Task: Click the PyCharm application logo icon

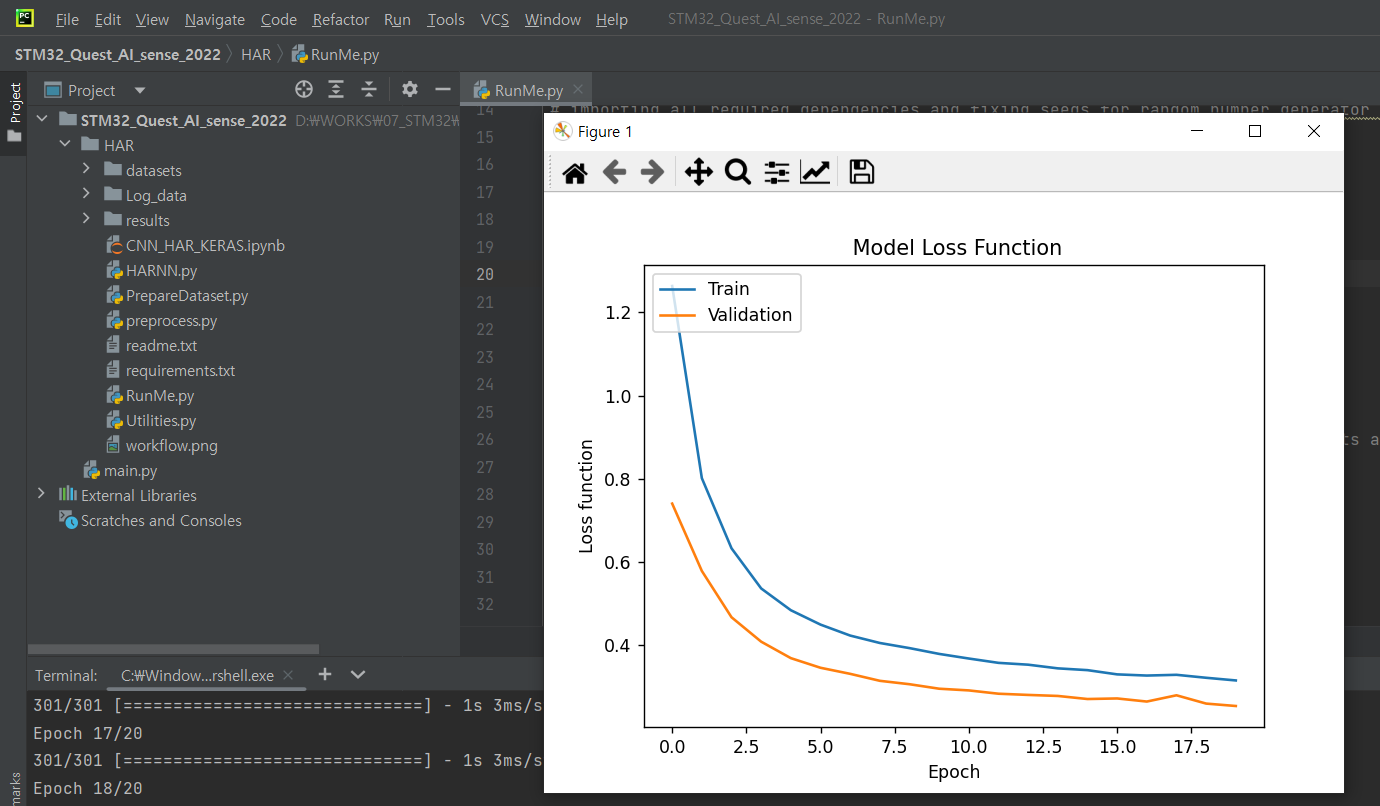Action: pos(25,18)
